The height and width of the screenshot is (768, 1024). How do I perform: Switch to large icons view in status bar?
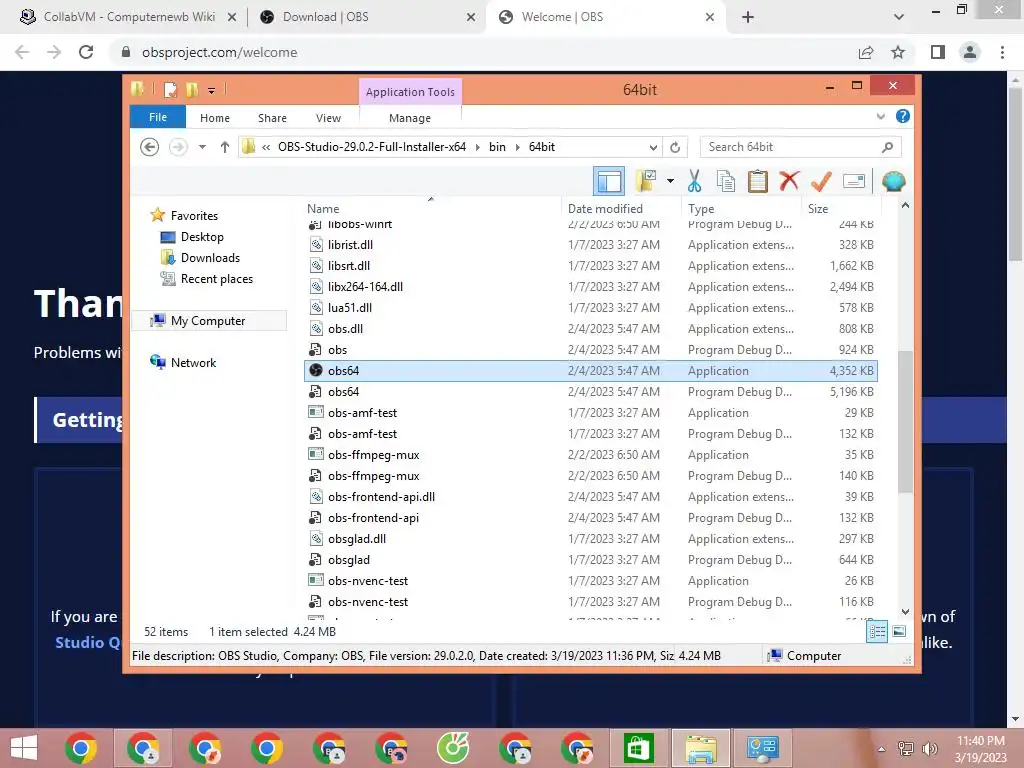tap(899, 631)
